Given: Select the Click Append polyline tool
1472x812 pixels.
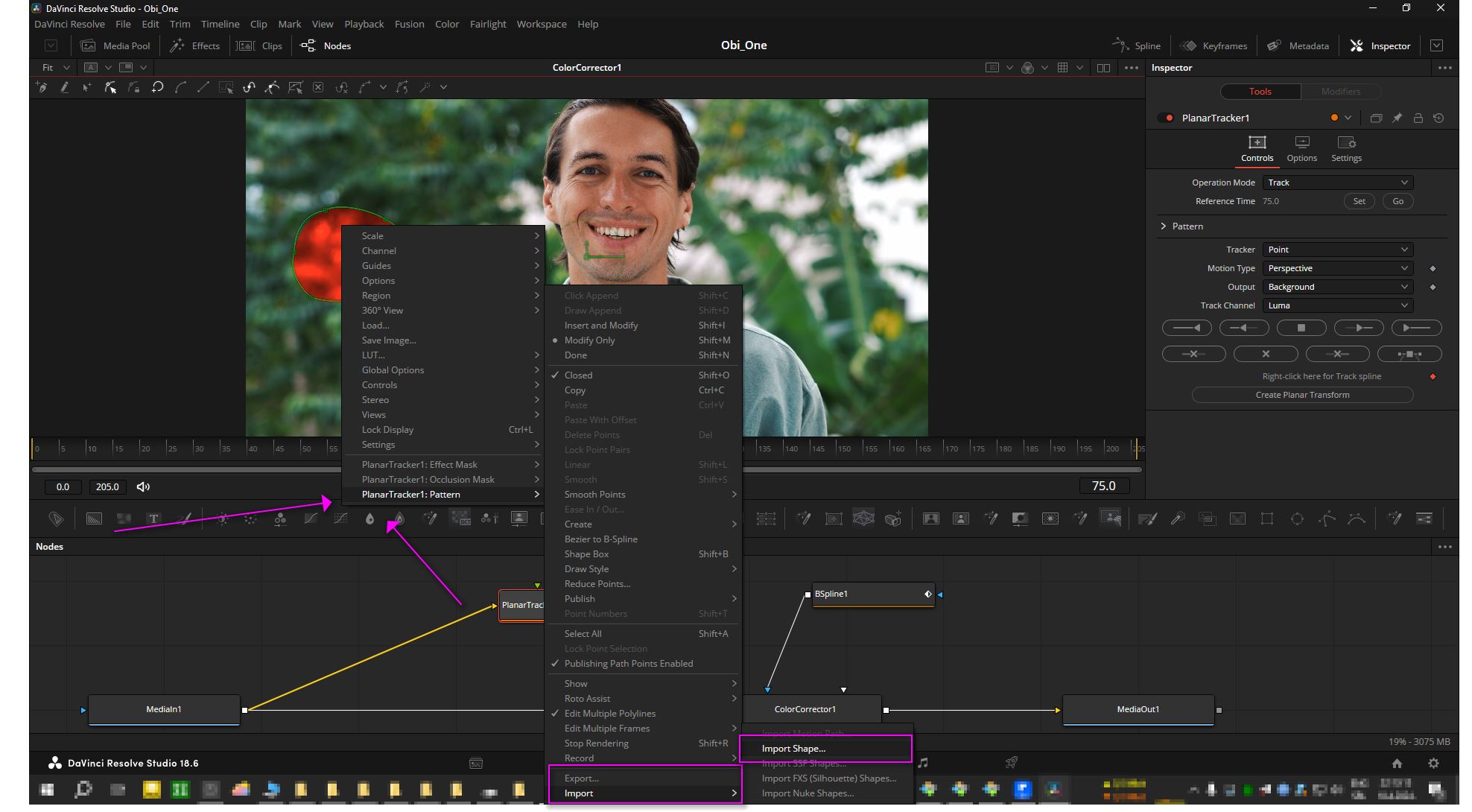Looking at the screenshot, I should click(x=42, y=87).
